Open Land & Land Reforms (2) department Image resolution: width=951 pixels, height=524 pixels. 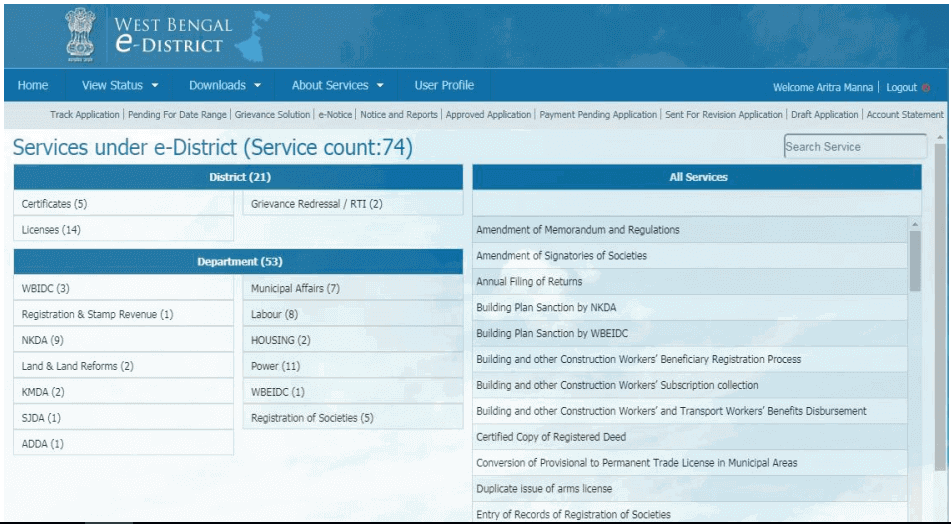(x=123, y=366)
